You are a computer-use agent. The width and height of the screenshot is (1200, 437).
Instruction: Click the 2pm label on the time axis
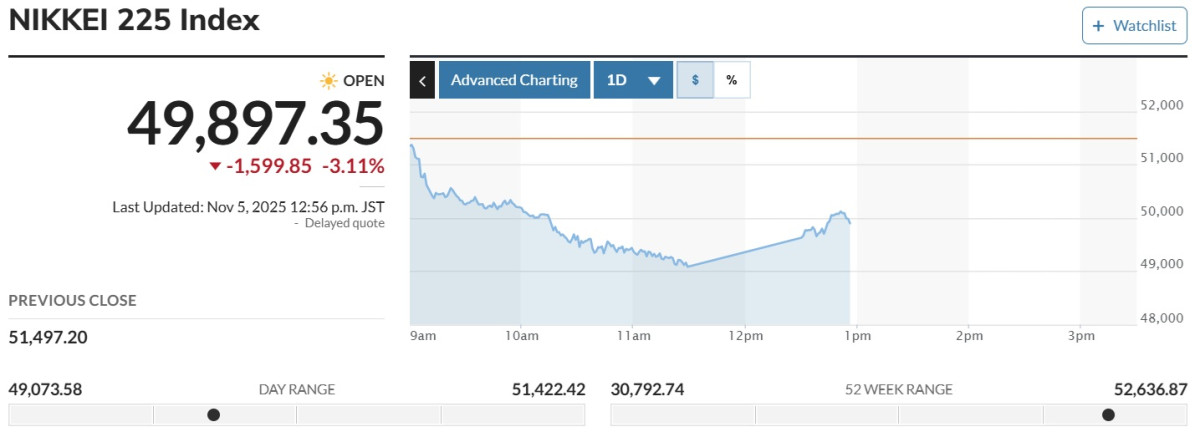pos(968,336)
